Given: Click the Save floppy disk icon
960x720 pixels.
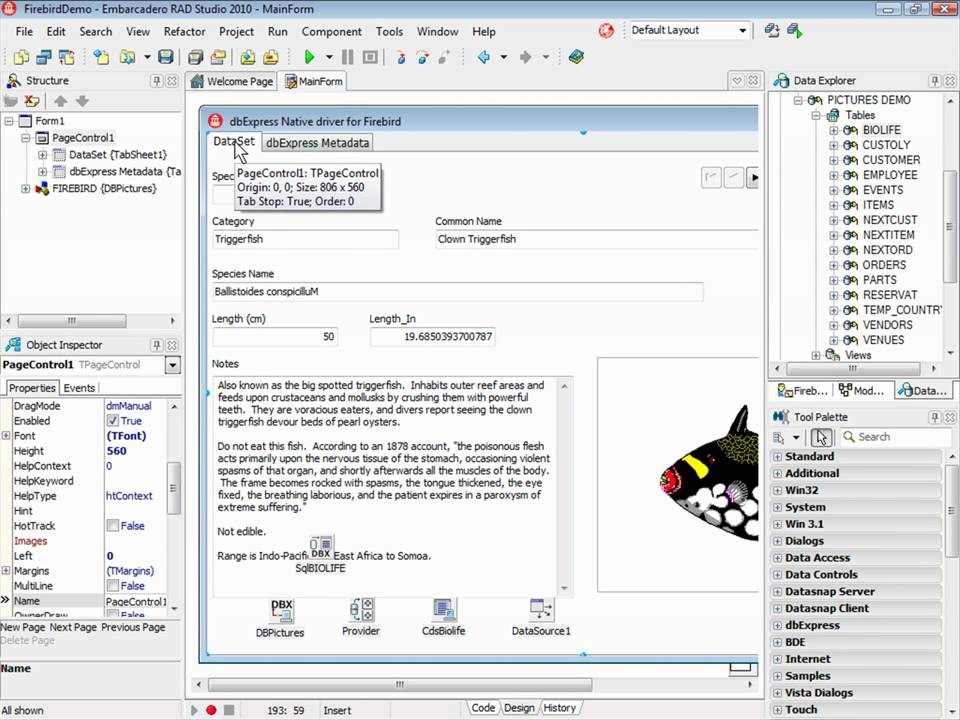Looking at the screenshot, I should [x=165, y=57].
